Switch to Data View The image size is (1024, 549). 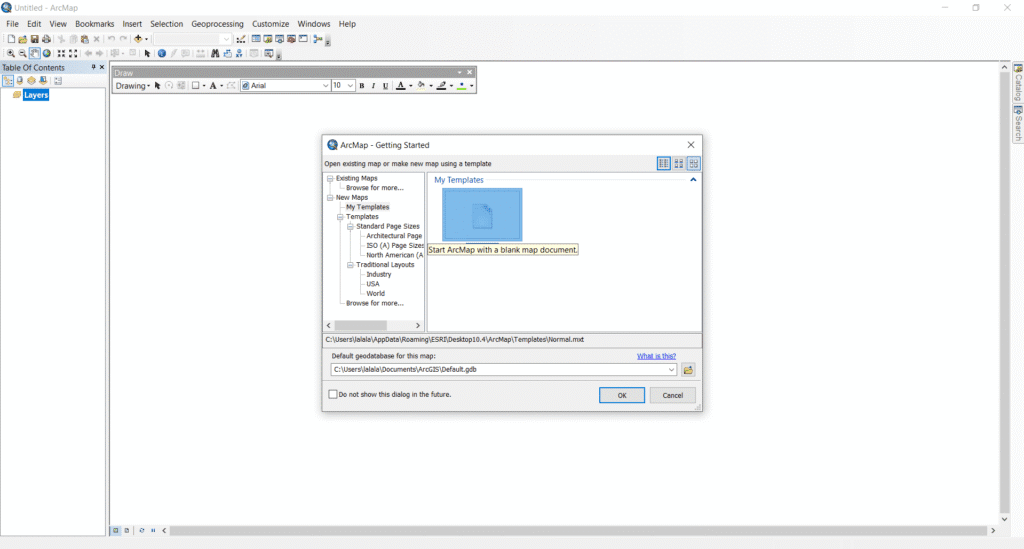click(116, 531)
